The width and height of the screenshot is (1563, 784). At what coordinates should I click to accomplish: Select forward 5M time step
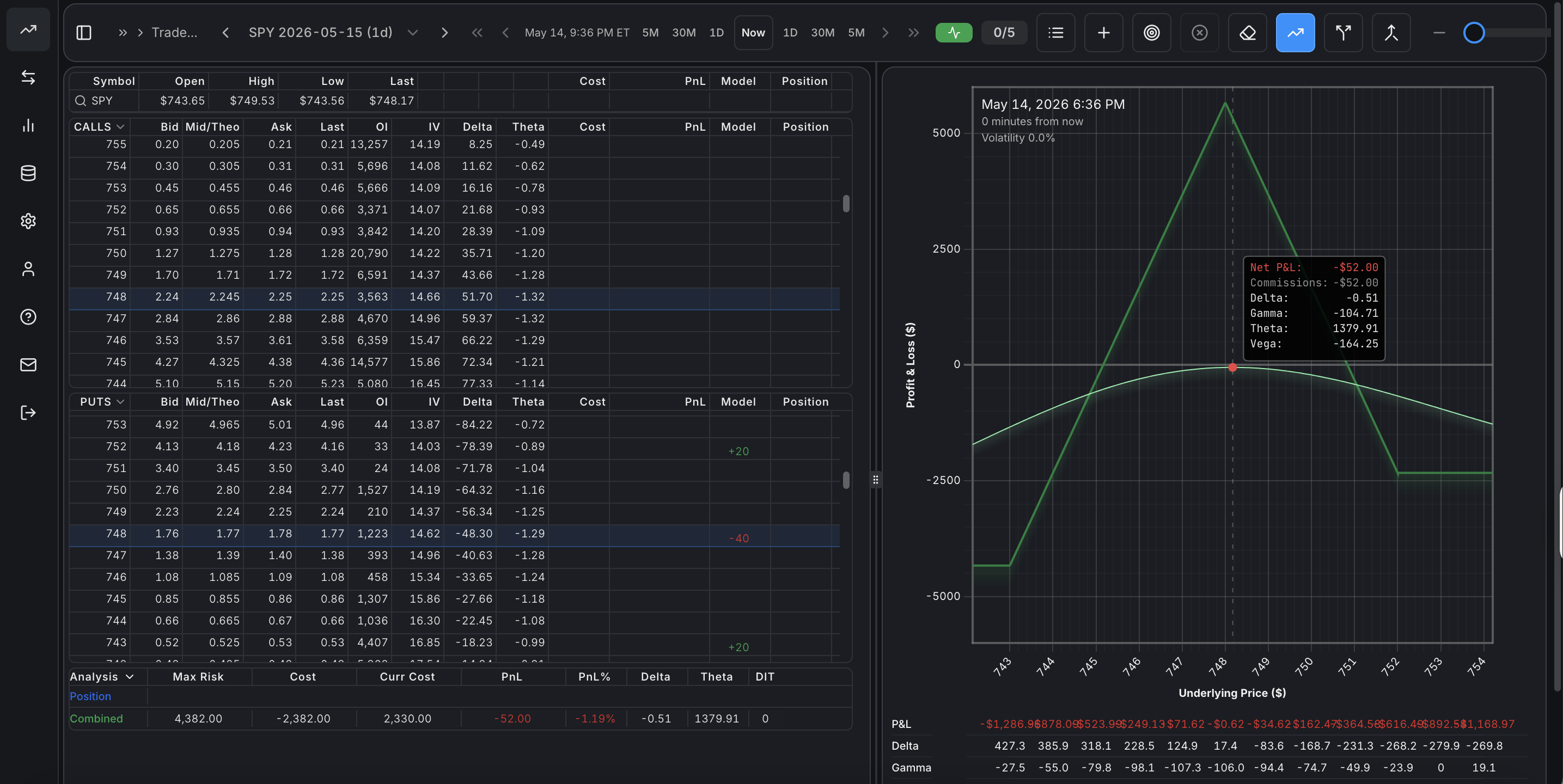click(856, 33)
